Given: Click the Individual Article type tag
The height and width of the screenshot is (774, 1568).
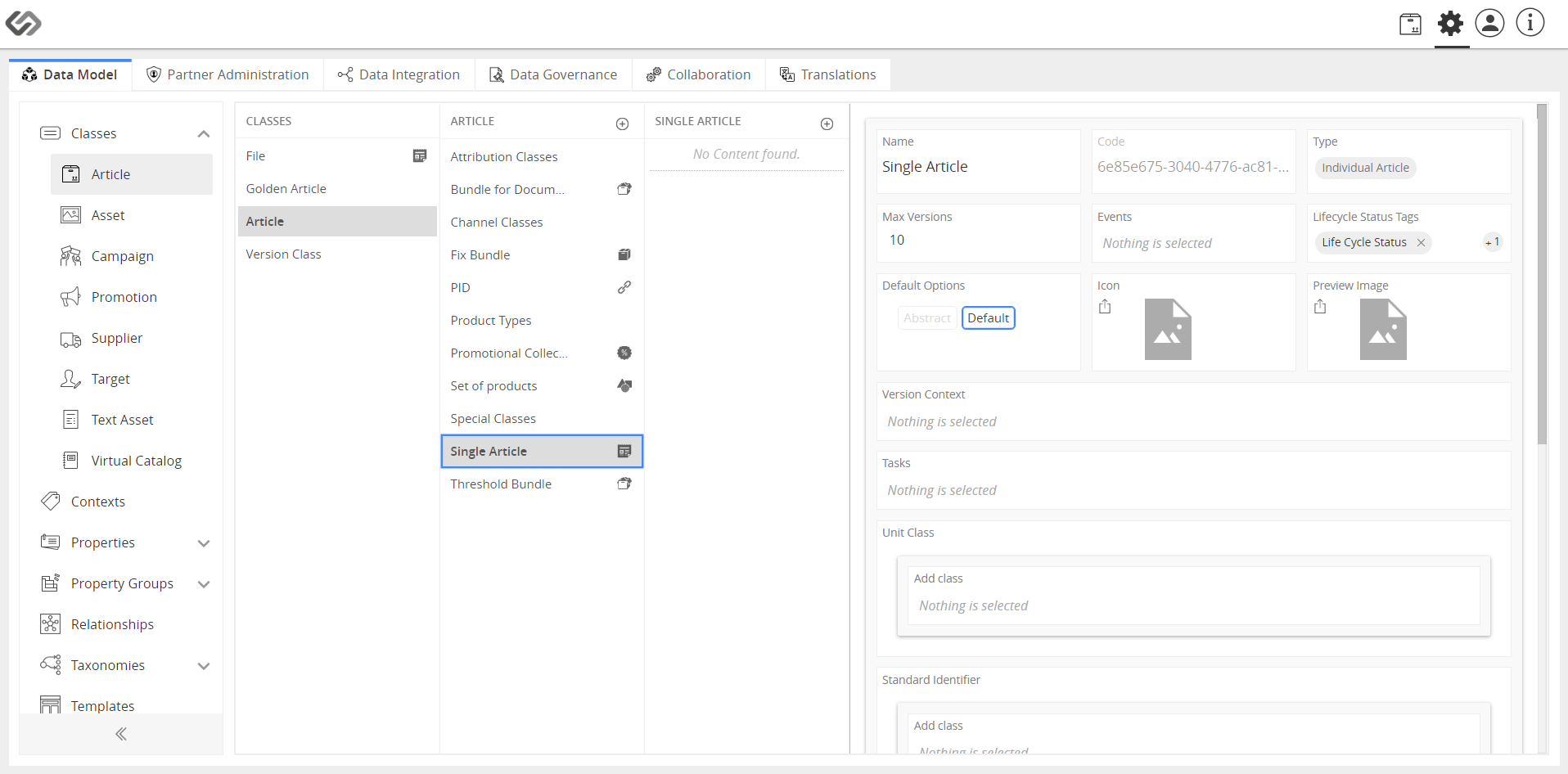Looking at the screenshot, I should tap(1365, 168).
